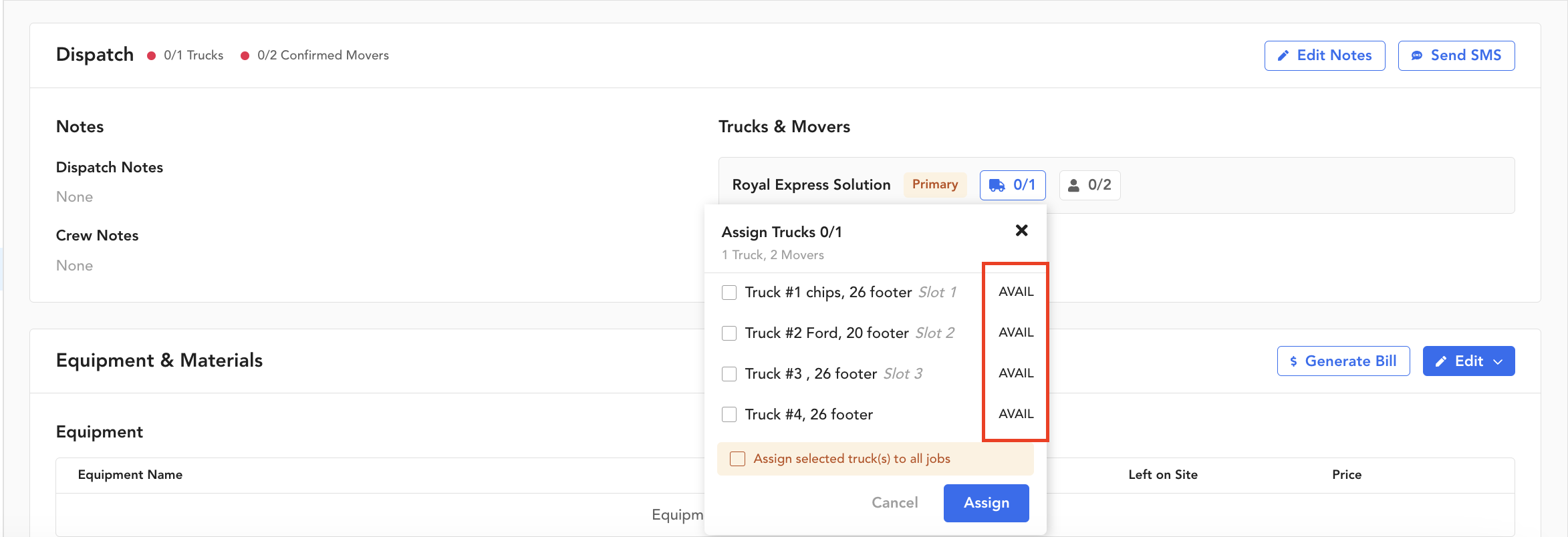Check Truck #4, 26 footer
The image size is (1568, 537).
pos(729,415)
